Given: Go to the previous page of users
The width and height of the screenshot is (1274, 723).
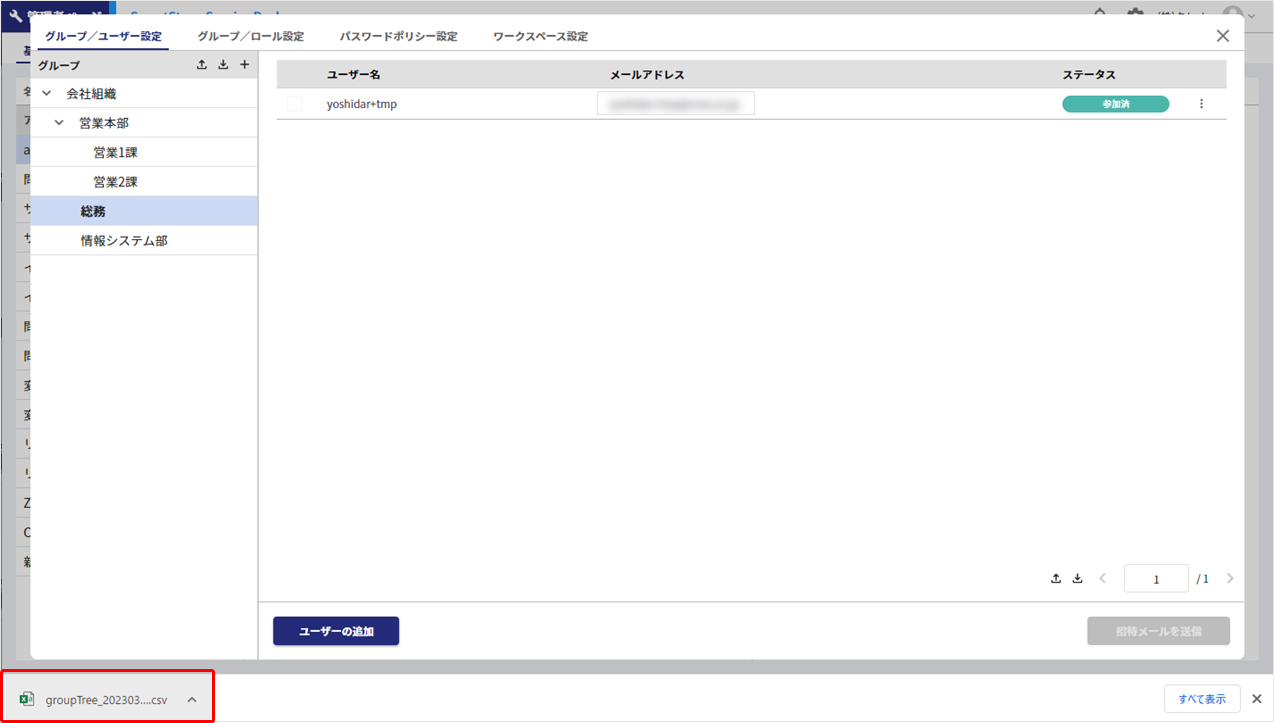Looking at the screenshot, I should [1103, 578].
